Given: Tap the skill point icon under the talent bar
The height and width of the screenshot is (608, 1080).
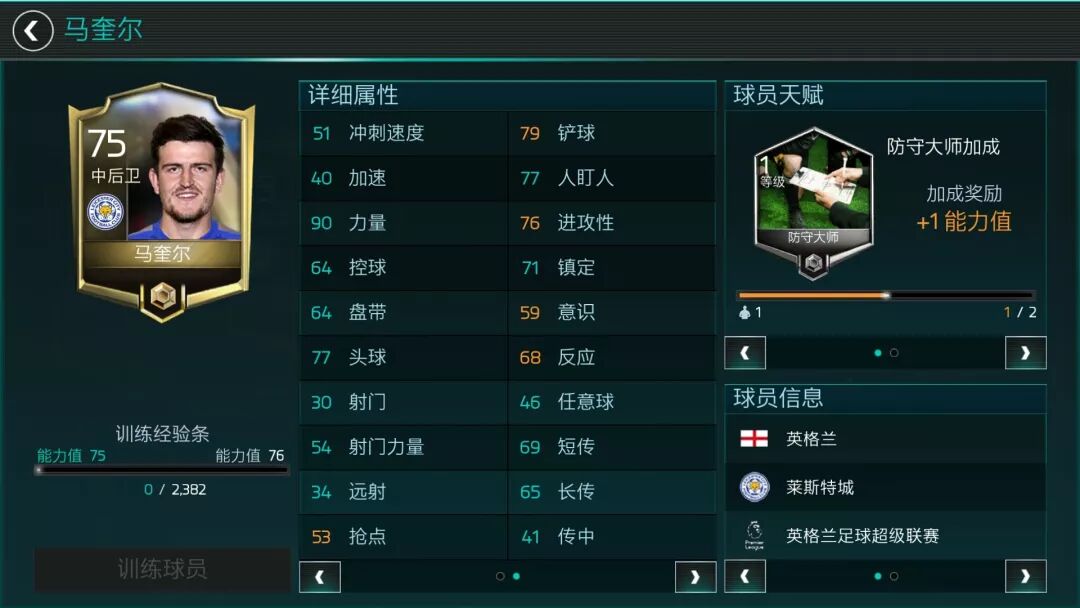Looking at the screenshot, I should pos(744,313).
